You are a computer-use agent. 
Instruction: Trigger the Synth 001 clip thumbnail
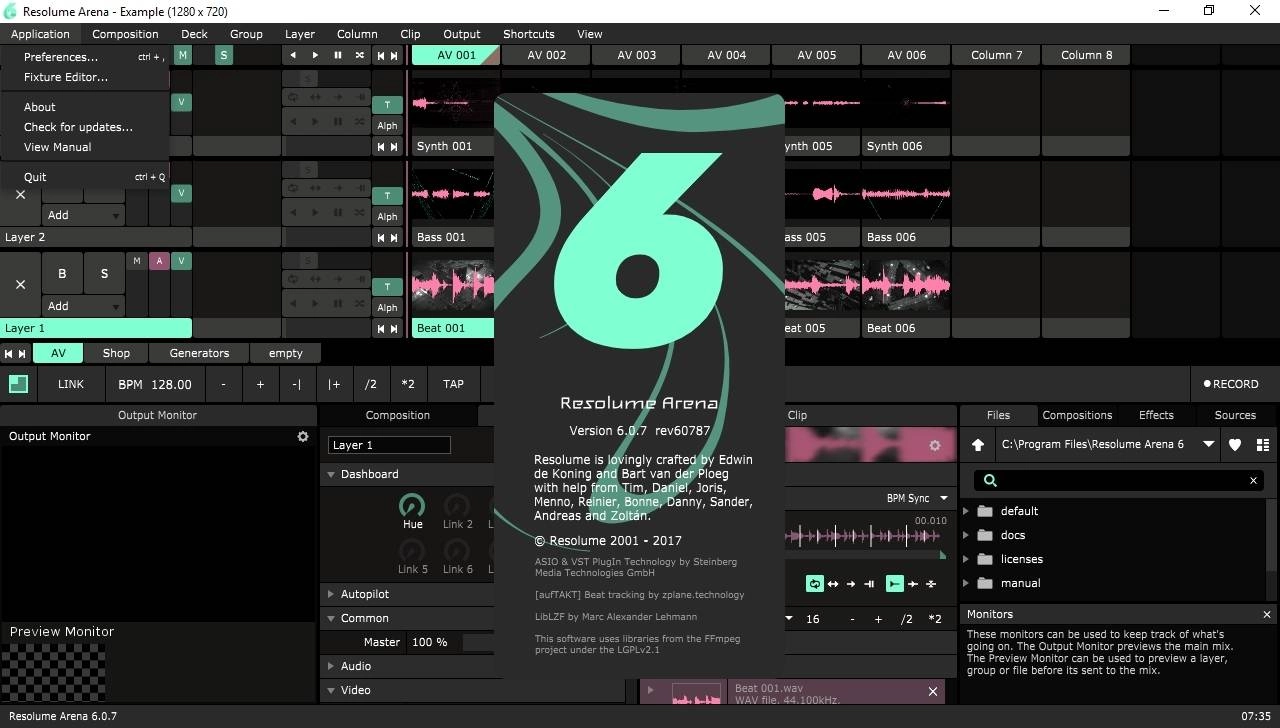(454, 103)
